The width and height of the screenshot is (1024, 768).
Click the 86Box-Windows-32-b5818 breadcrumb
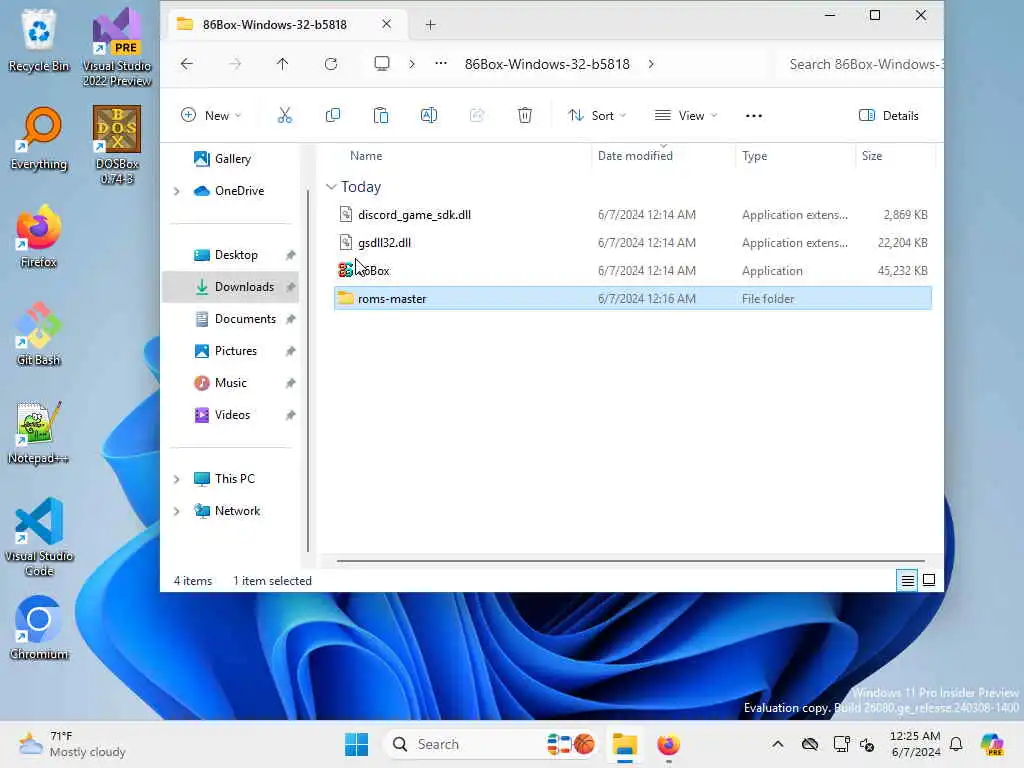[547, 64]
